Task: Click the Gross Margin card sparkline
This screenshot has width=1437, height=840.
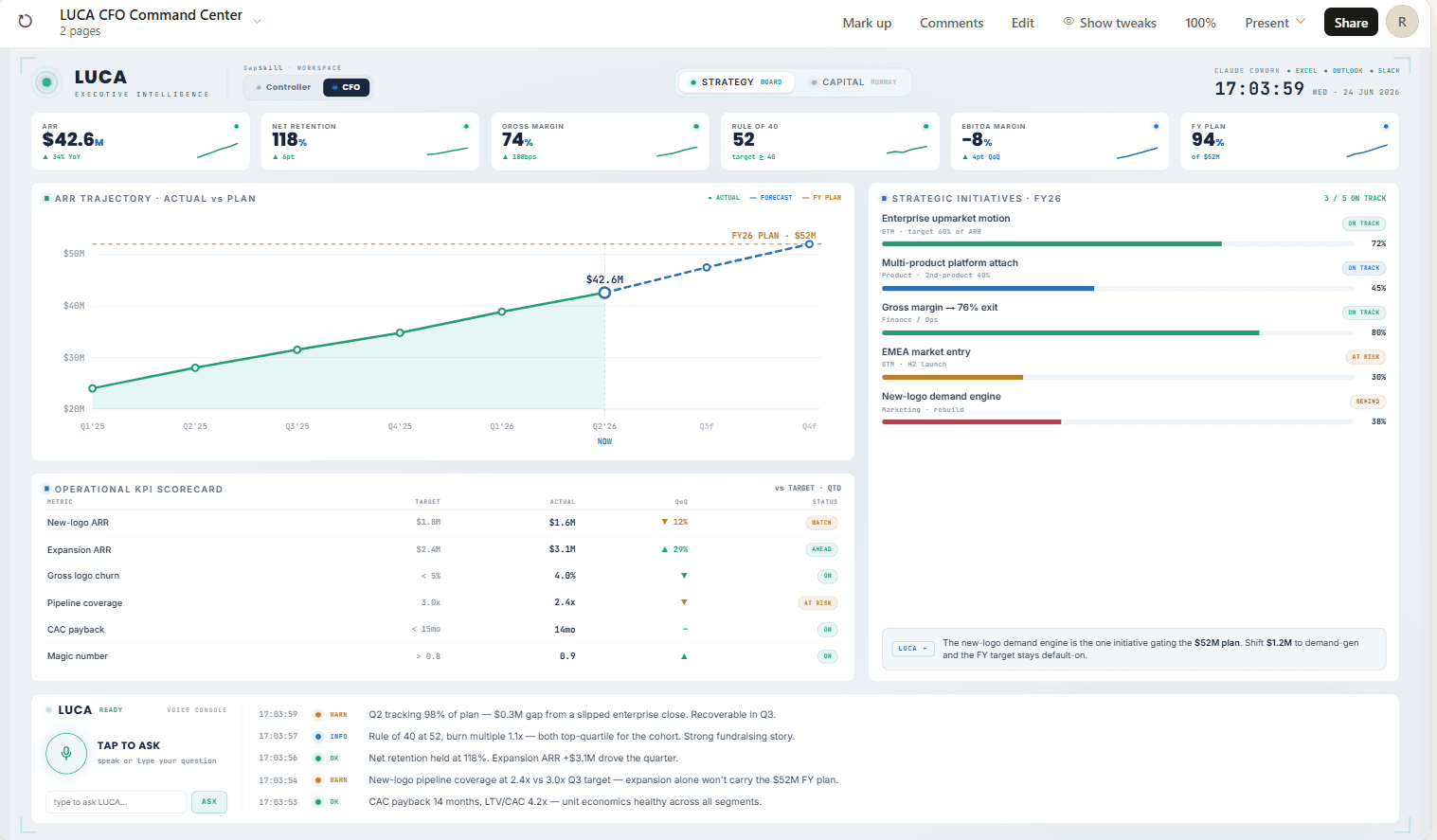Action: tap(677, 151)
